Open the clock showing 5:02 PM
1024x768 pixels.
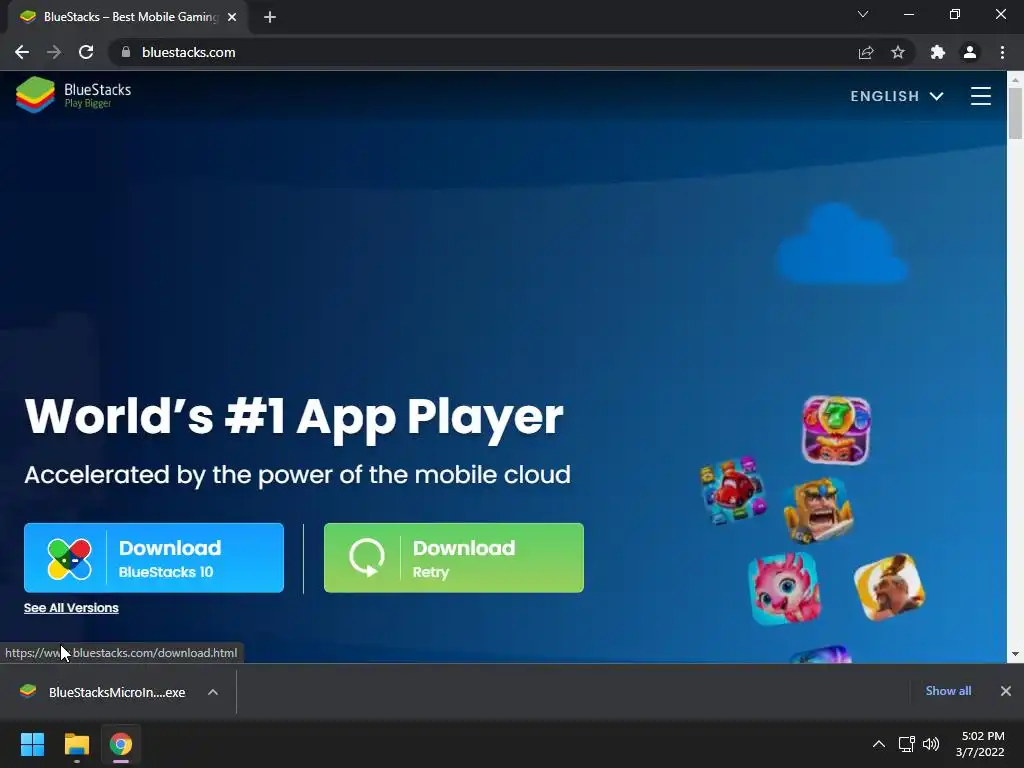click(980, 744)
